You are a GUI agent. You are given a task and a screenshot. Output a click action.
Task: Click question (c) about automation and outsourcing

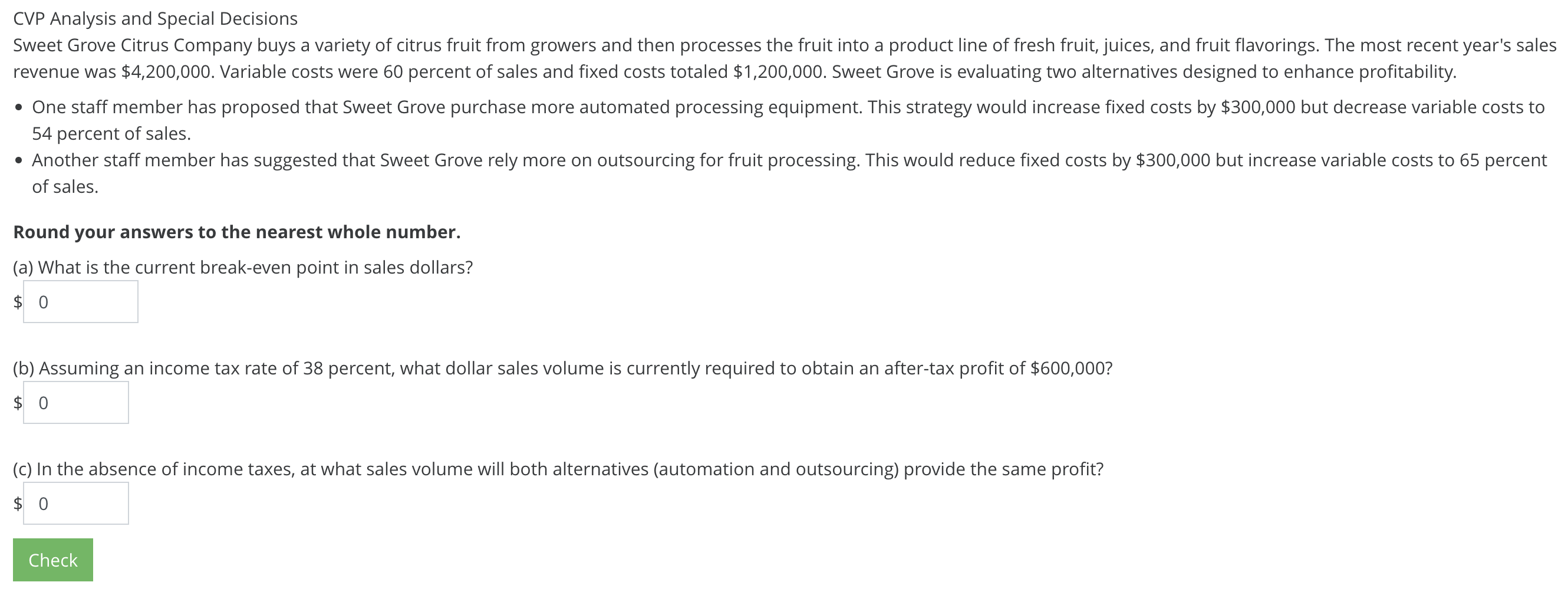tap(558, 469)
